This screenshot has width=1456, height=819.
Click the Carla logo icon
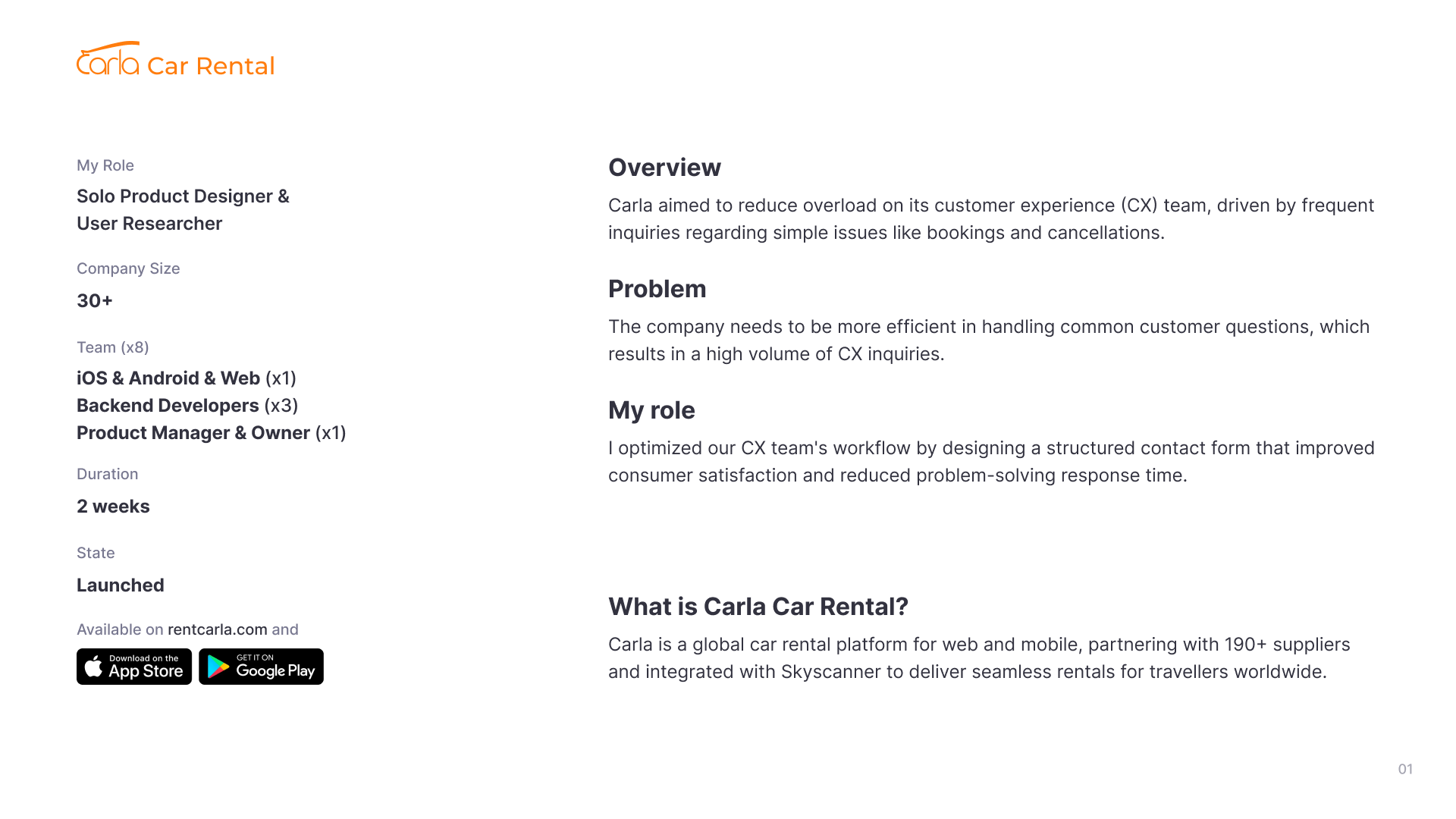click(108, 59)
